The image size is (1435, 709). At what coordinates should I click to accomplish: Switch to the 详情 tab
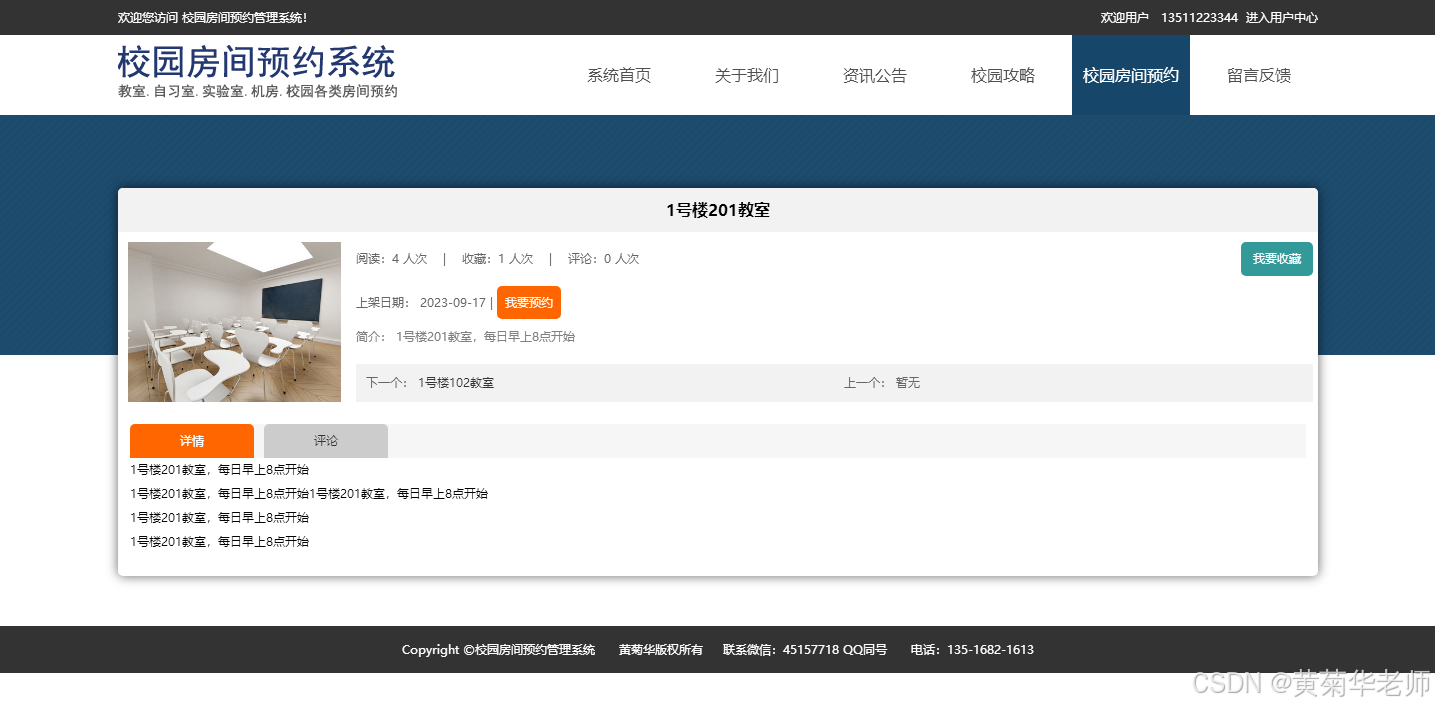pos(192,441)
